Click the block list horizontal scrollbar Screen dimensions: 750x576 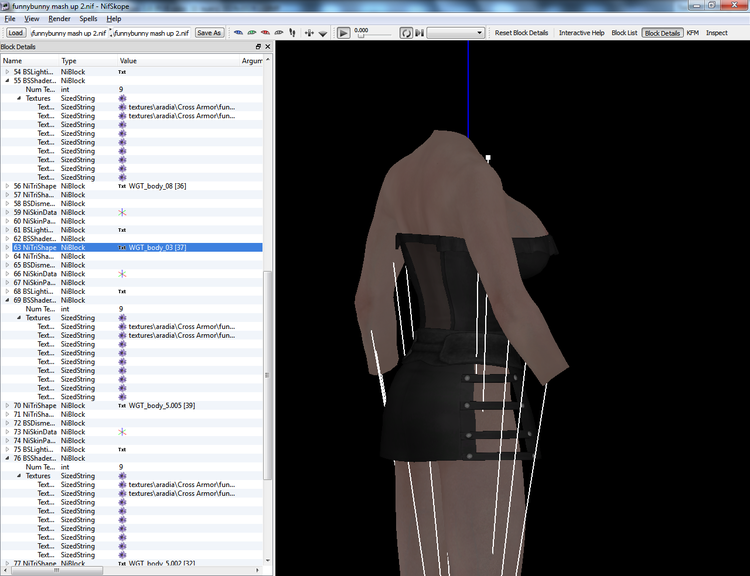click(x=56, y=570)
